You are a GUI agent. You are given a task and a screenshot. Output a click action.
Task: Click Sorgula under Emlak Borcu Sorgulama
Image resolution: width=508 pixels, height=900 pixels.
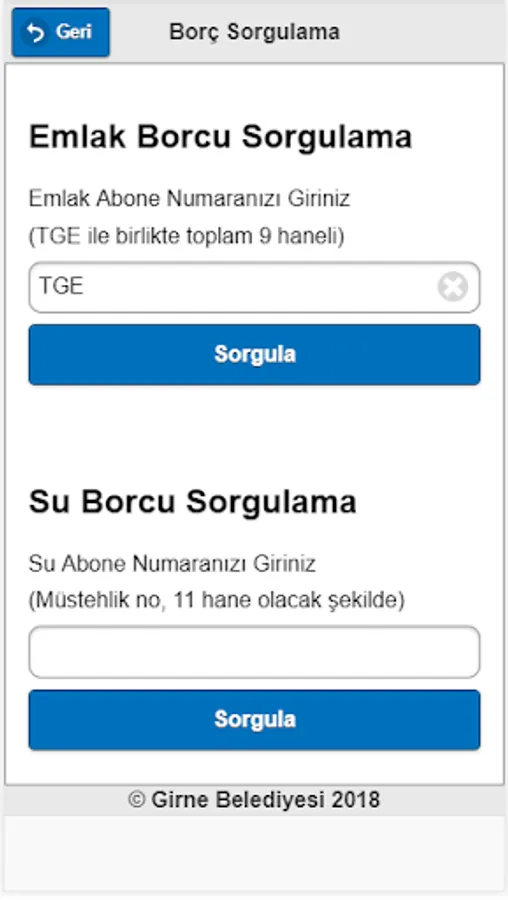click(x=254, y=354)
